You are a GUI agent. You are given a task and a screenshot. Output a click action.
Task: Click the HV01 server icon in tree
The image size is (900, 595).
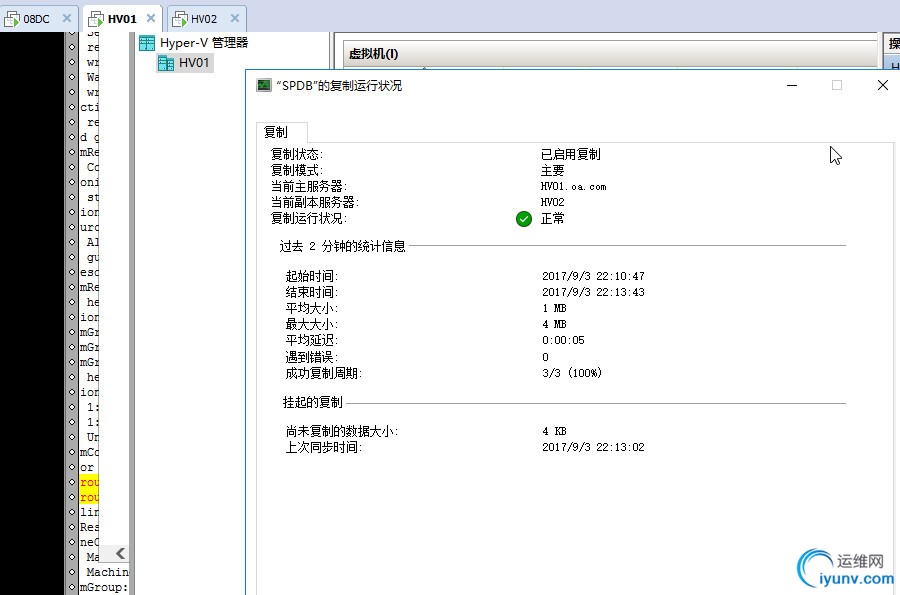(x=166, y=63)
